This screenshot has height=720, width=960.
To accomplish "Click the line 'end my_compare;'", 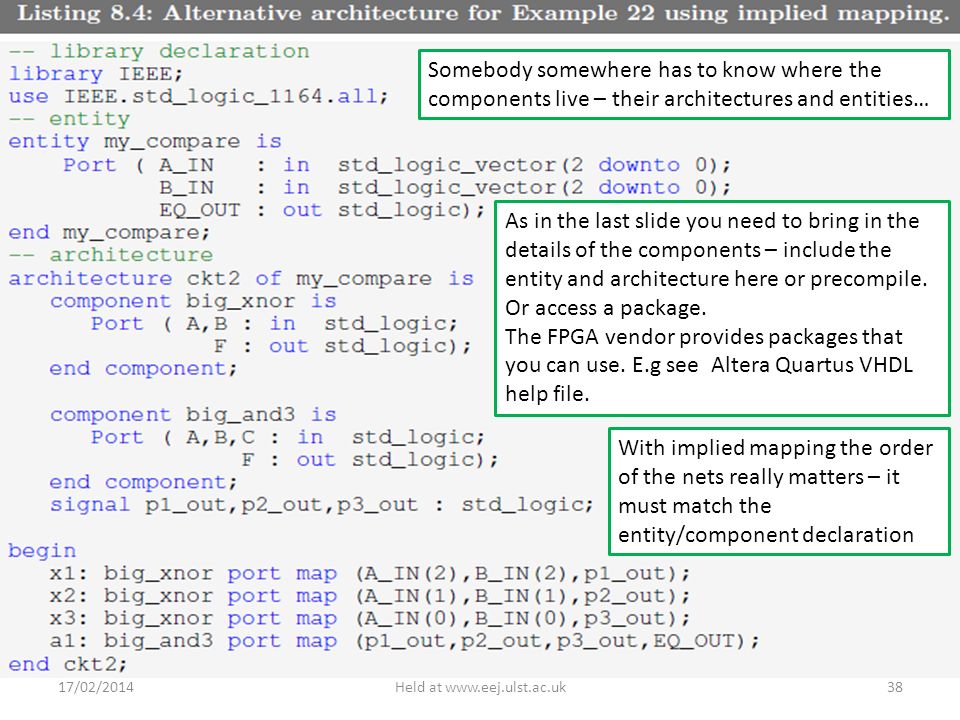I will (109, 233).
